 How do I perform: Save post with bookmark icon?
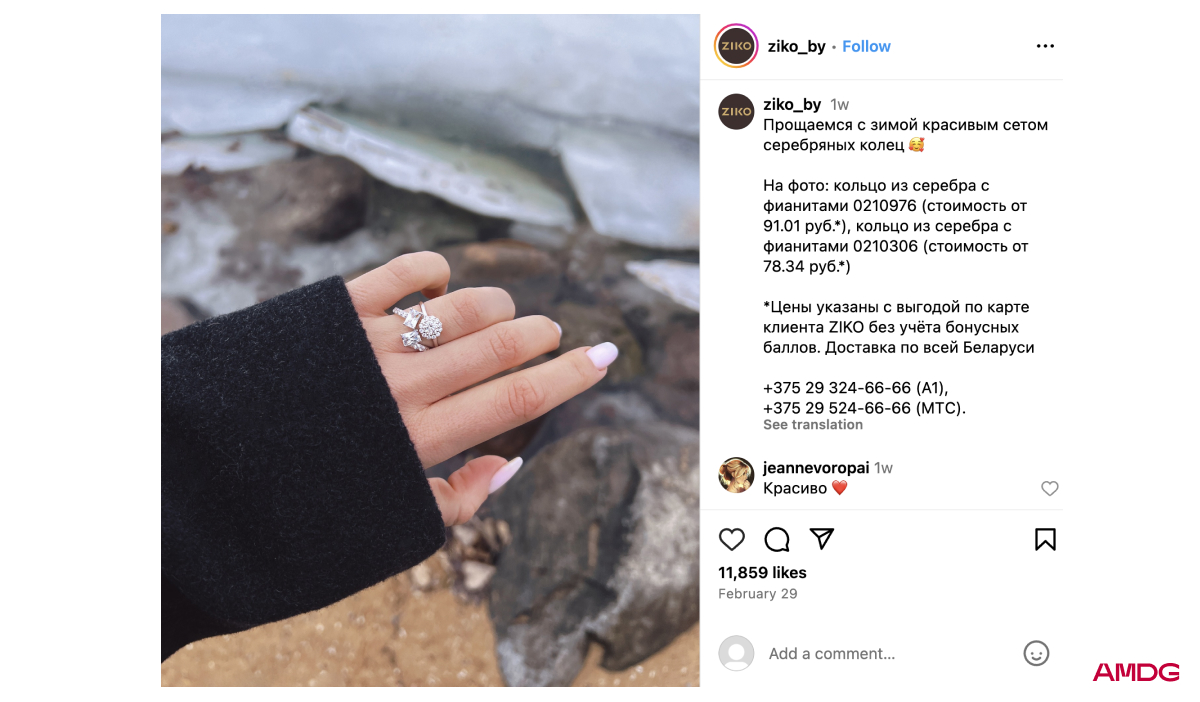point(1045,540)
